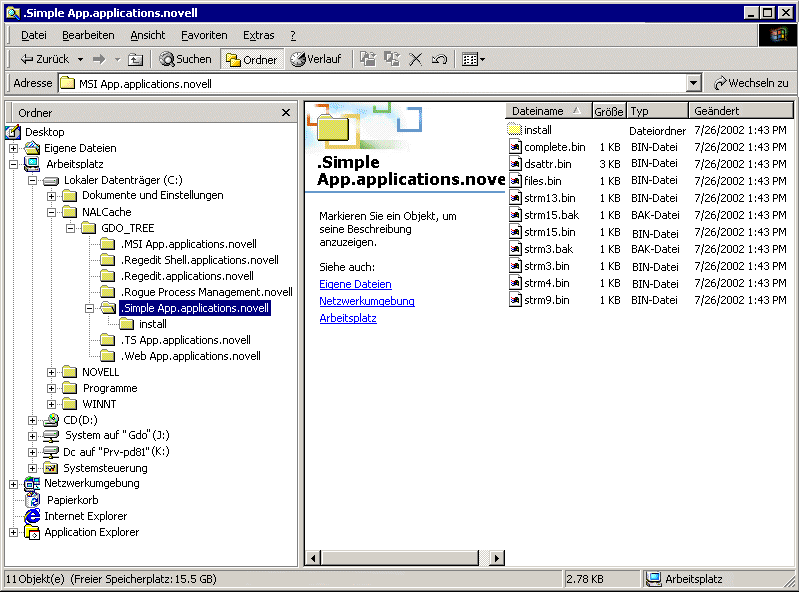Image resolution: width=799 pixels, height=592 pixels.
Task: Expand the WINNT folder node
Action: (53, 404)
